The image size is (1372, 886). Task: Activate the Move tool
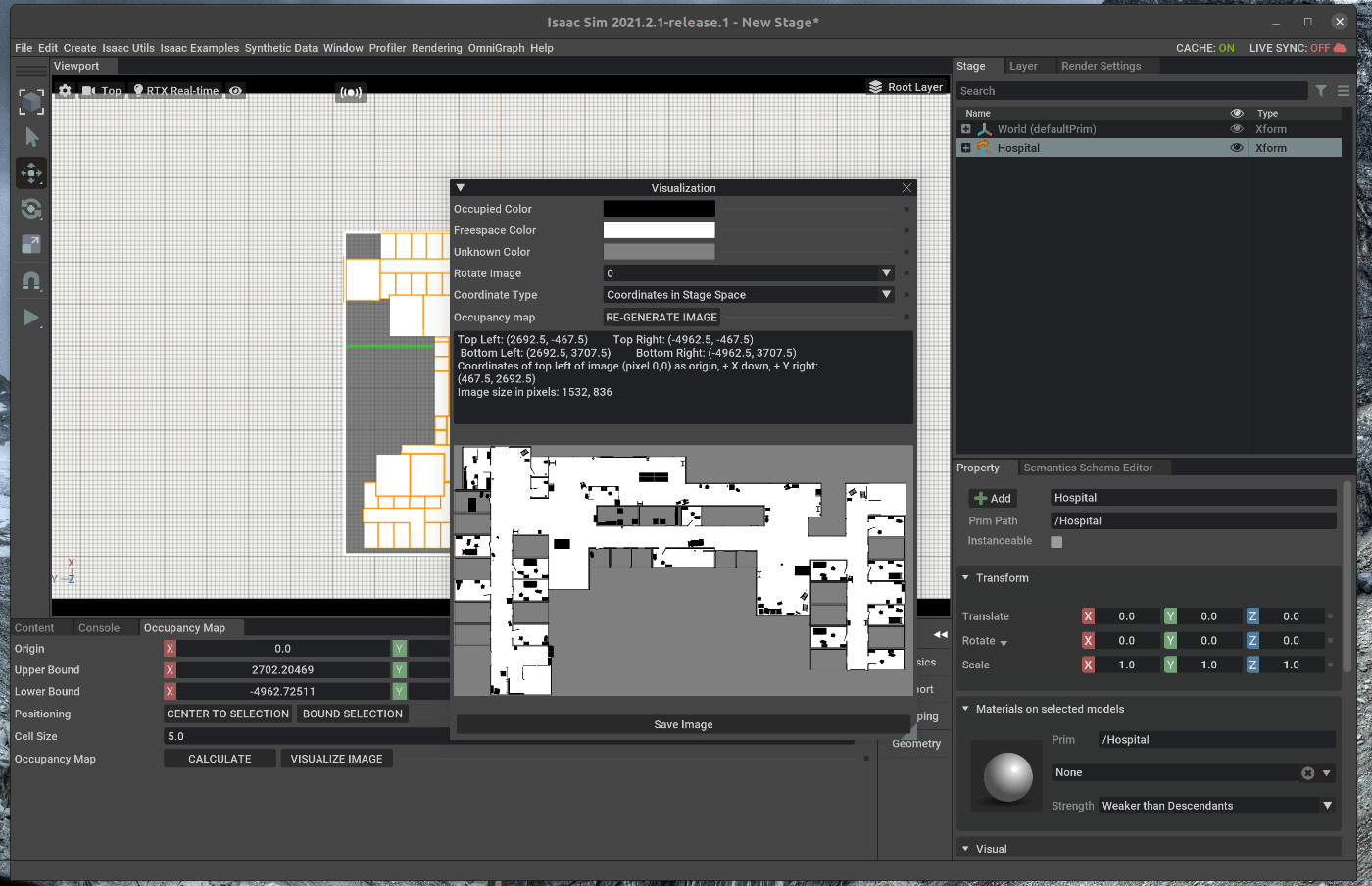(31, 173)
